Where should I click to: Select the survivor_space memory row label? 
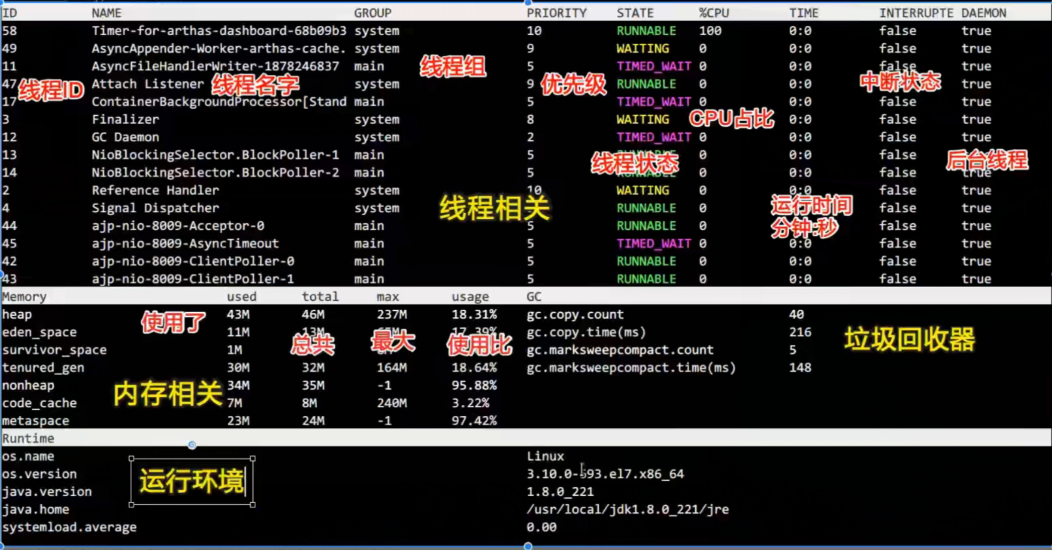coord(54,350)
